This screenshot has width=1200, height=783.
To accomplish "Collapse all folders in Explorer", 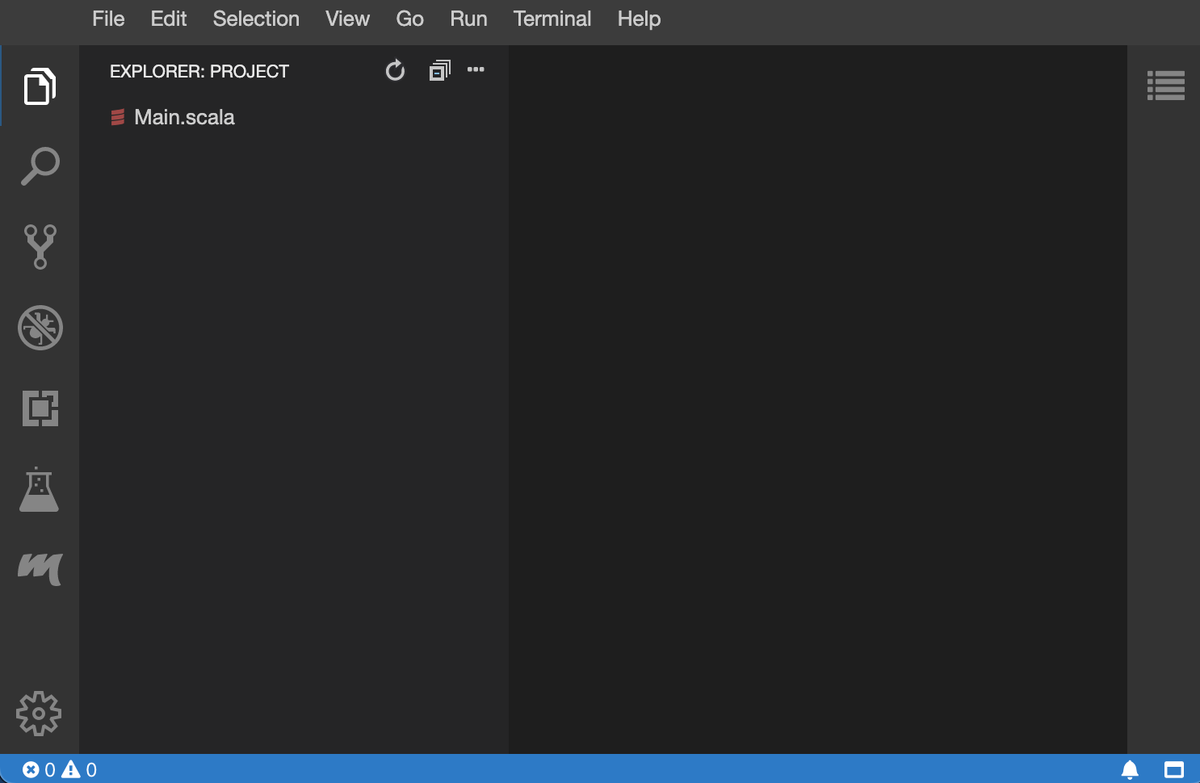I will click(439, 71).
